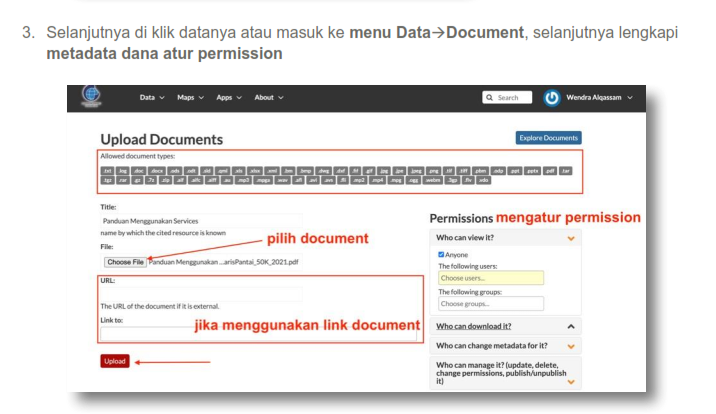The width and height of the screenshot is (716, 414).
Task: Click the .pdf document type badge
Action: (549, 171)
